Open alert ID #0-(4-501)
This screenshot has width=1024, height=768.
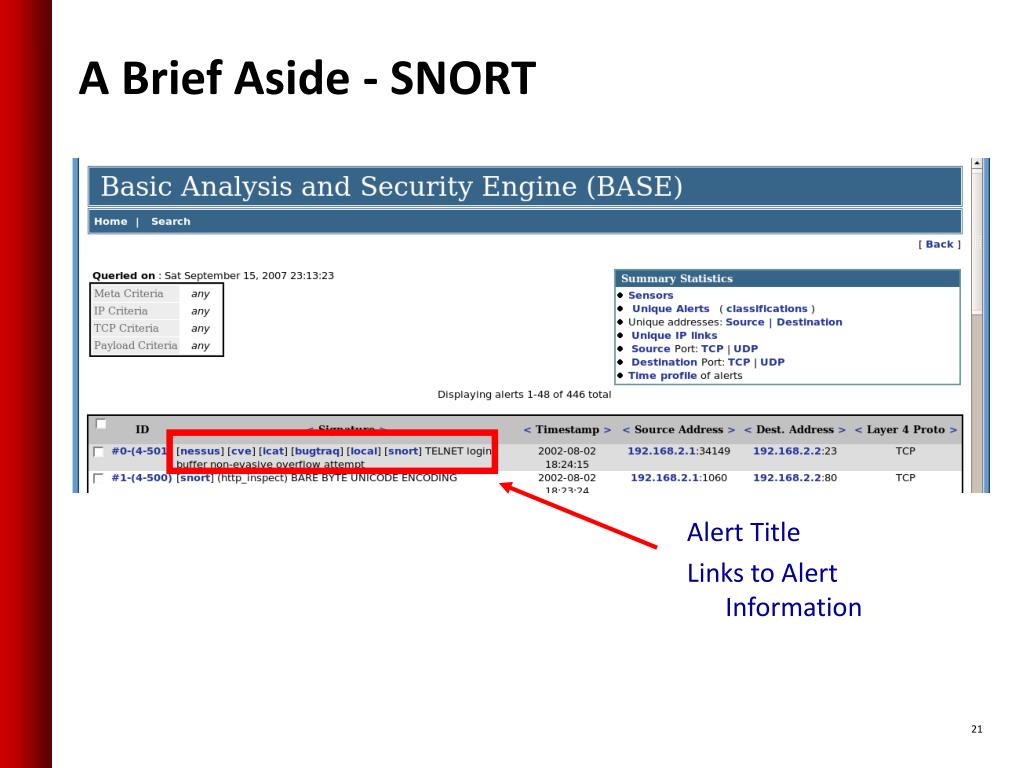click(139, 451)
